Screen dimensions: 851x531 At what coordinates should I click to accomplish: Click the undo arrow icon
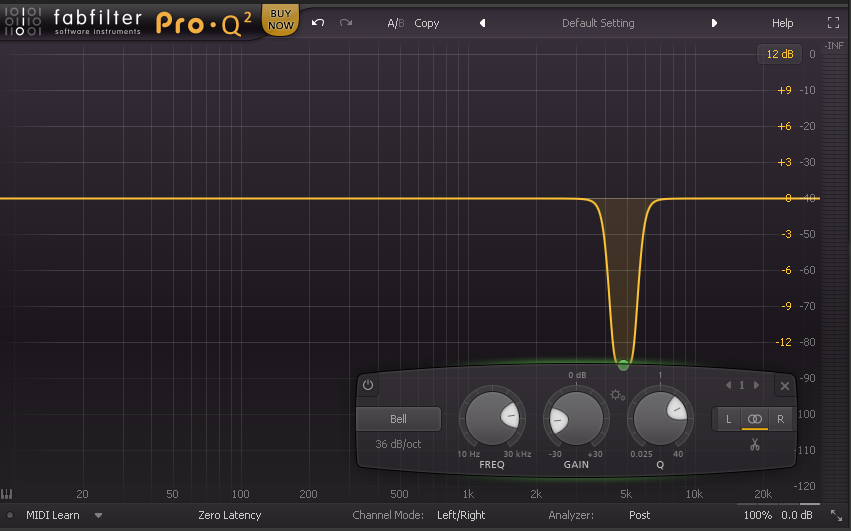318,23
